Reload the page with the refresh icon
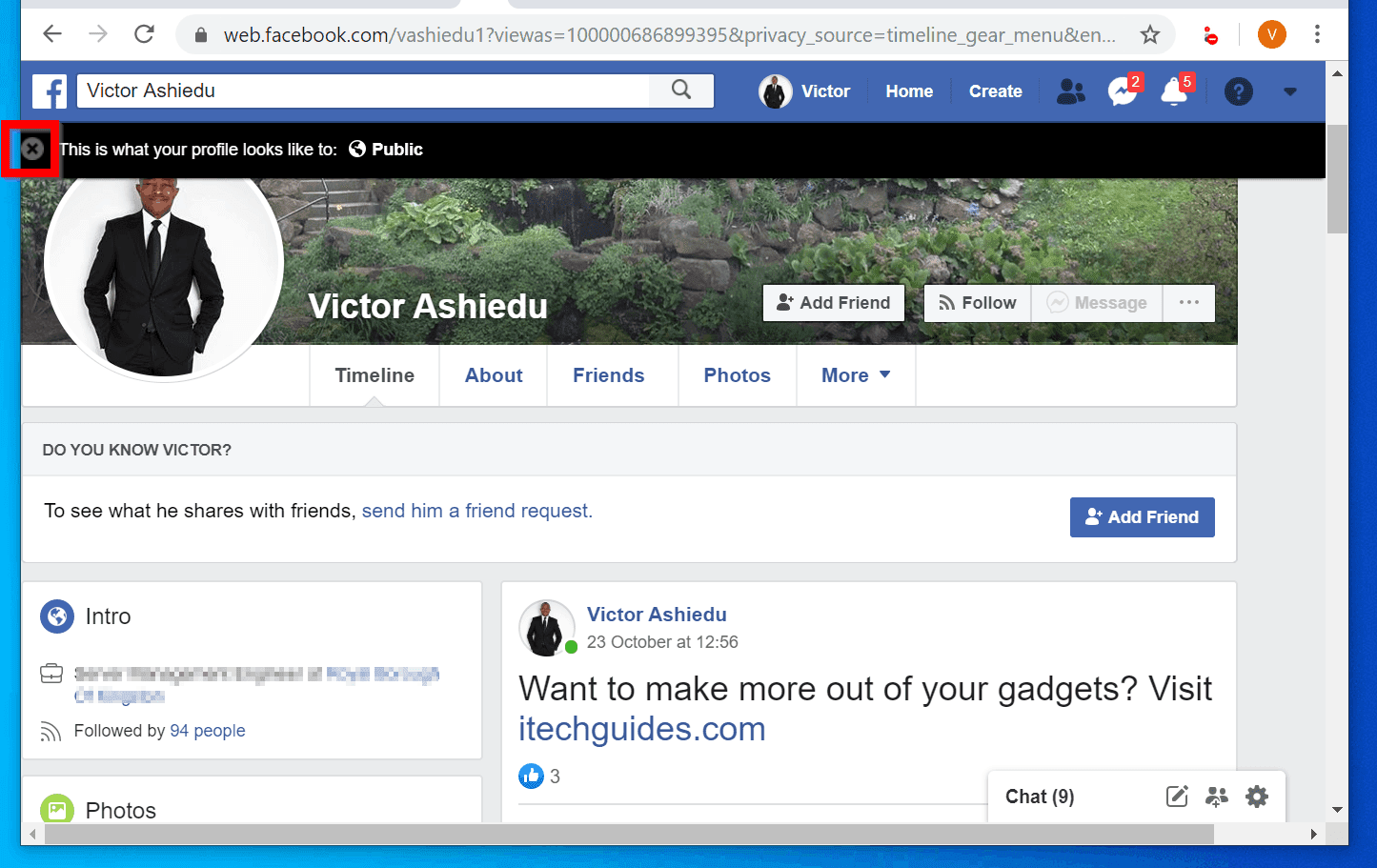The height and width of the screenshot is (868, 1377). point(144,34)
